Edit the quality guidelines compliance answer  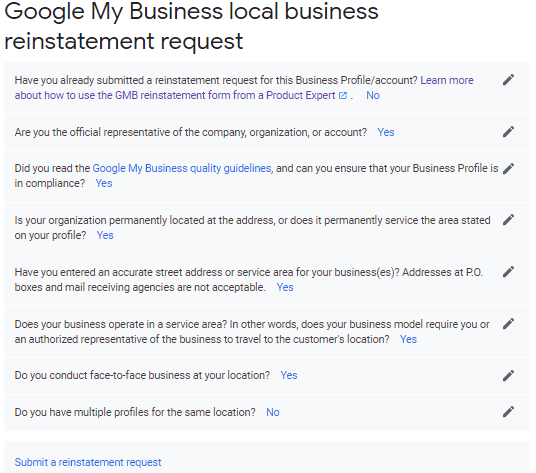tap(508, 168)
